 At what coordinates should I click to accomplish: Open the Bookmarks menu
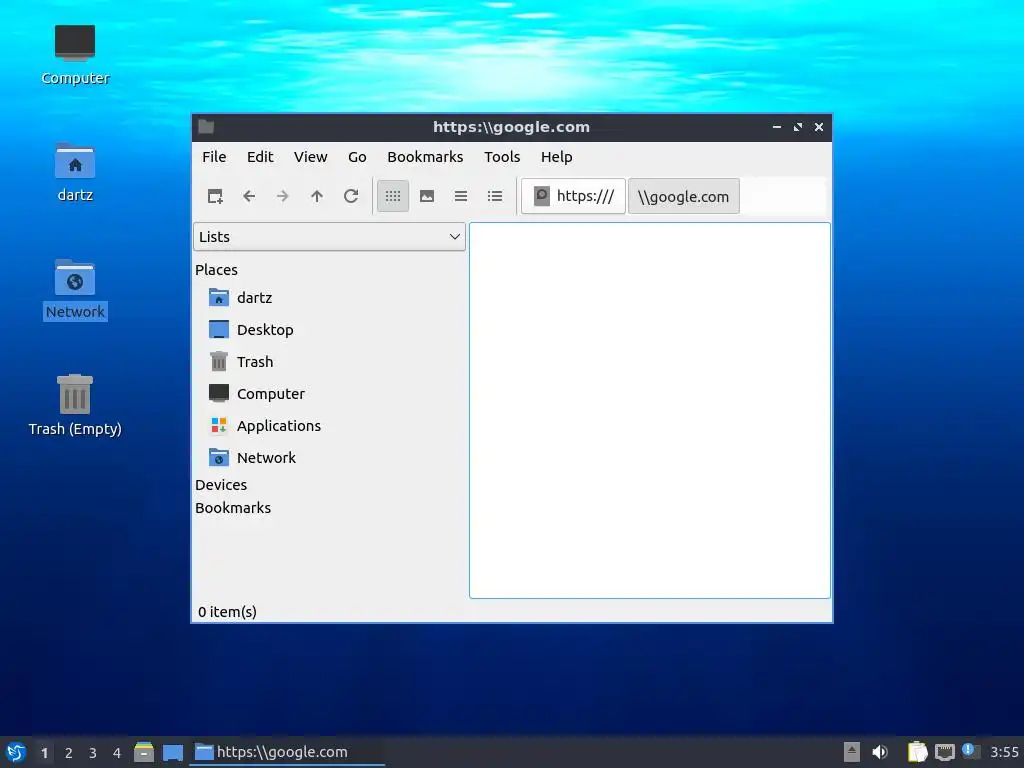click(425, 157)
